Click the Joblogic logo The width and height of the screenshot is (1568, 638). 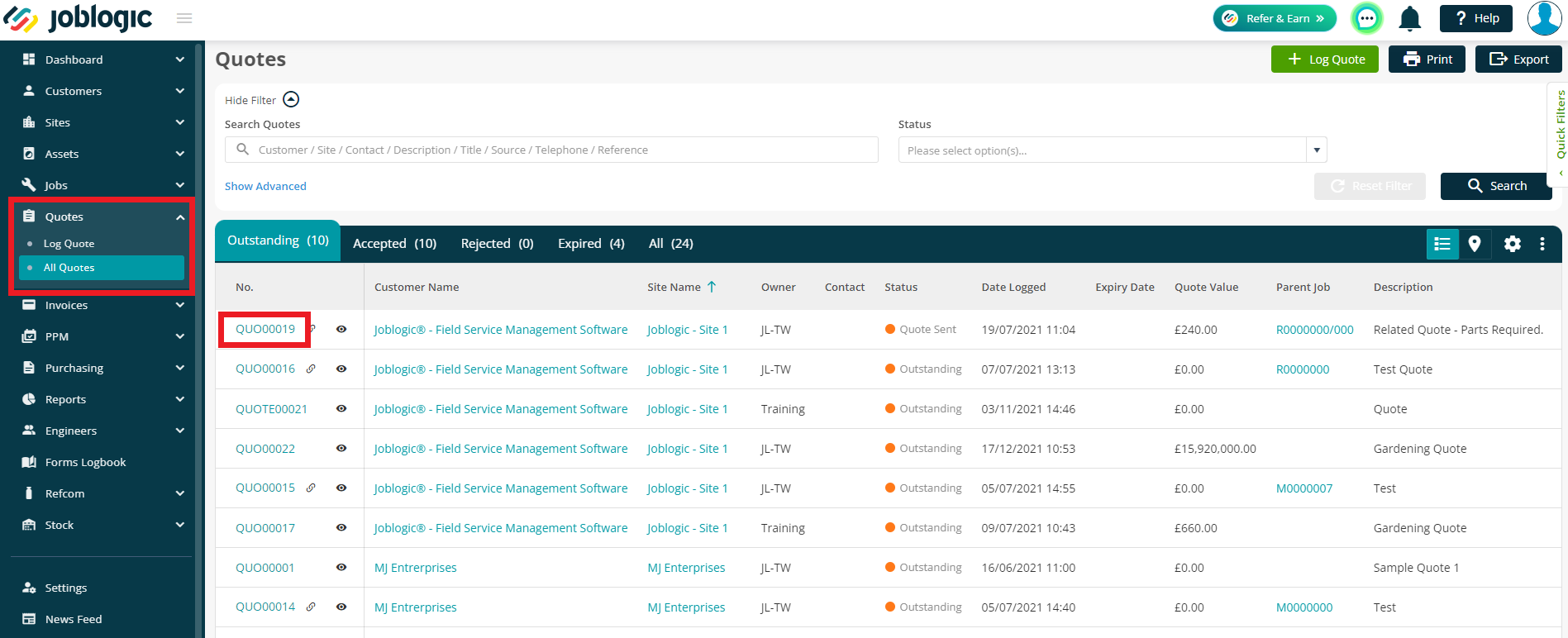click(x=79, y=18)
